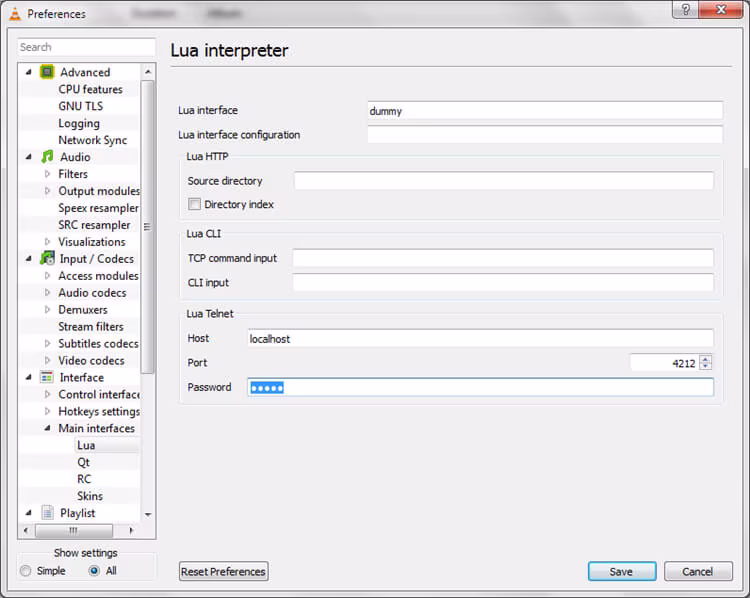Expand the Audio codecs node

47,292
